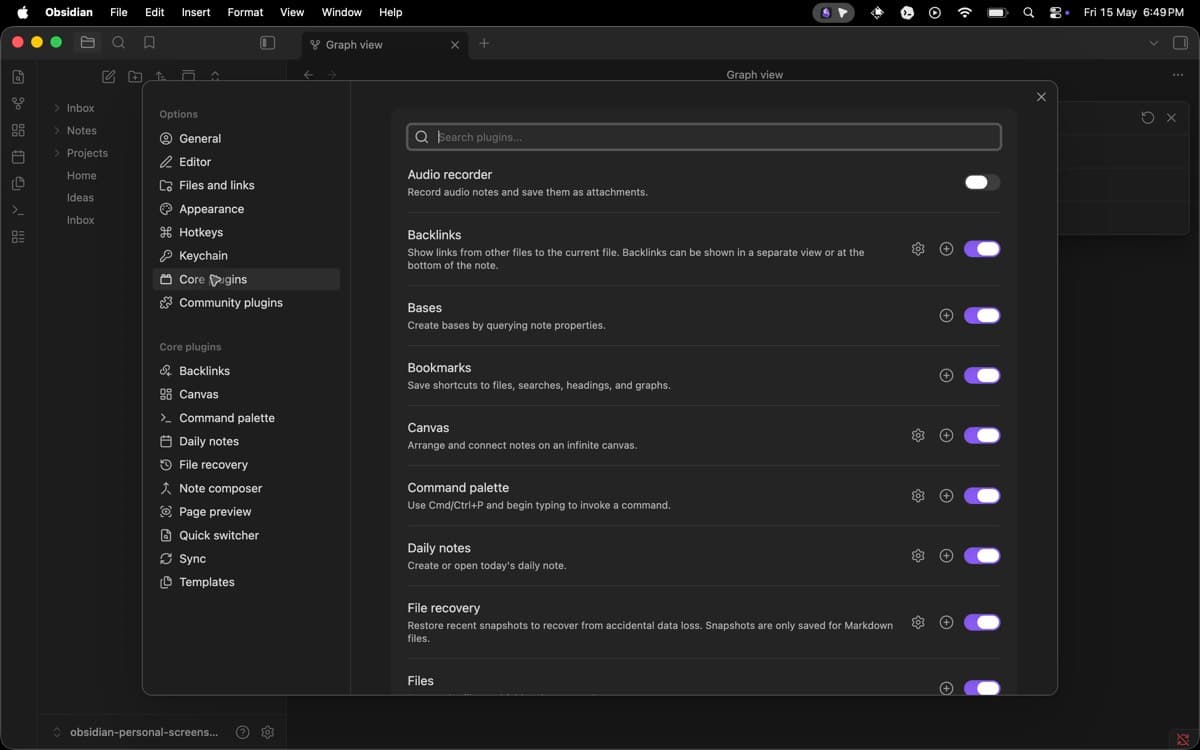Viewport: 1200px width, 750px height.
Task: Switch off Command palette plugin
Action: click(x=982, y=495)
